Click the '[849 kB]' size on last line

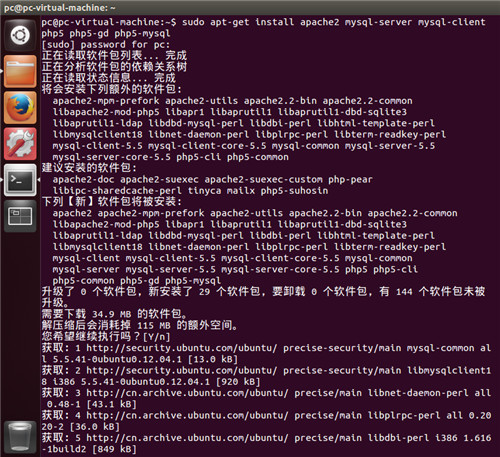(114, 449)
